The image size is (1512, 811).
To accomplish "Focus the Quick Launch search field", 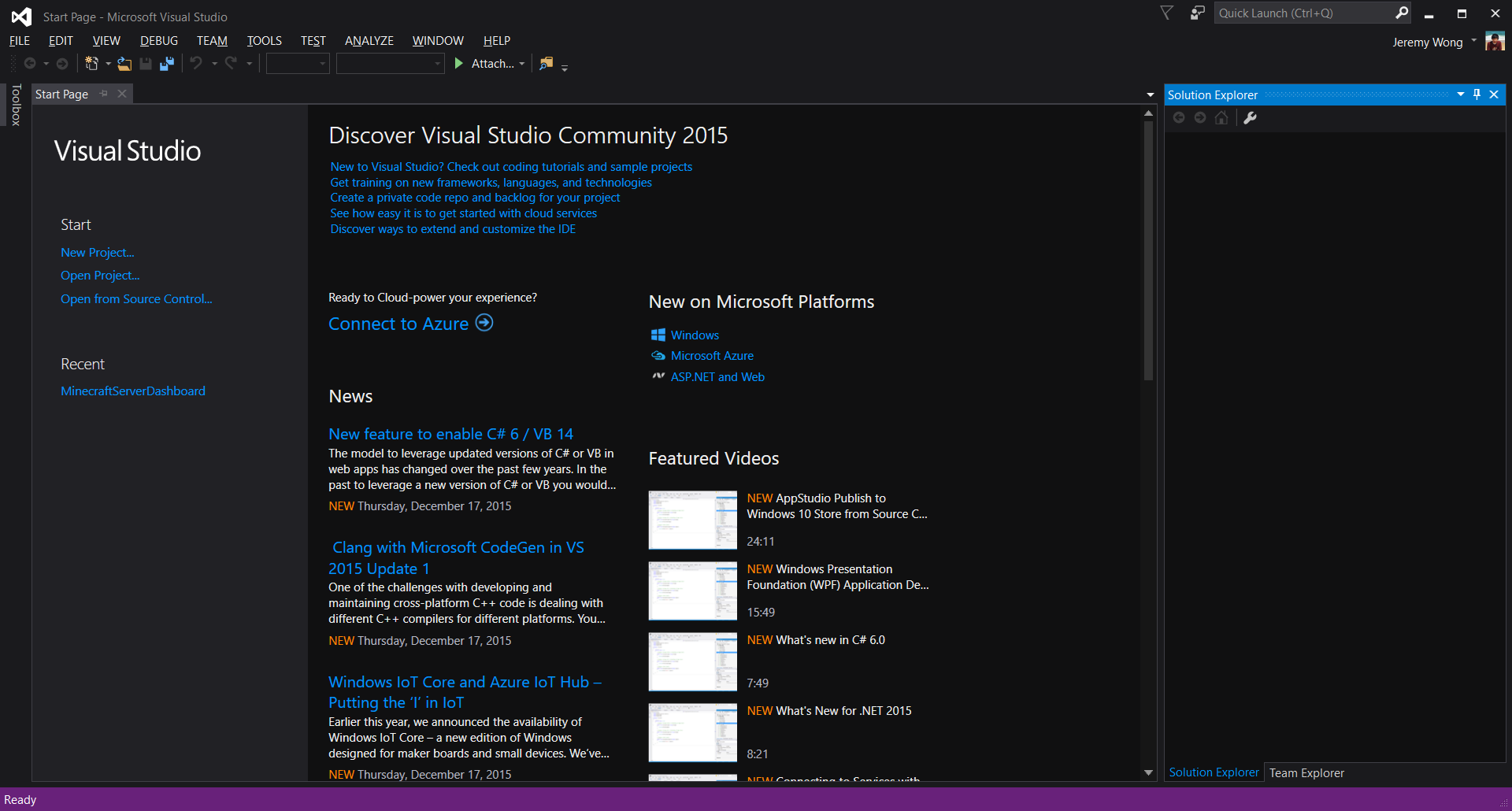I will pyautogui.click(x=1303, y=13).
